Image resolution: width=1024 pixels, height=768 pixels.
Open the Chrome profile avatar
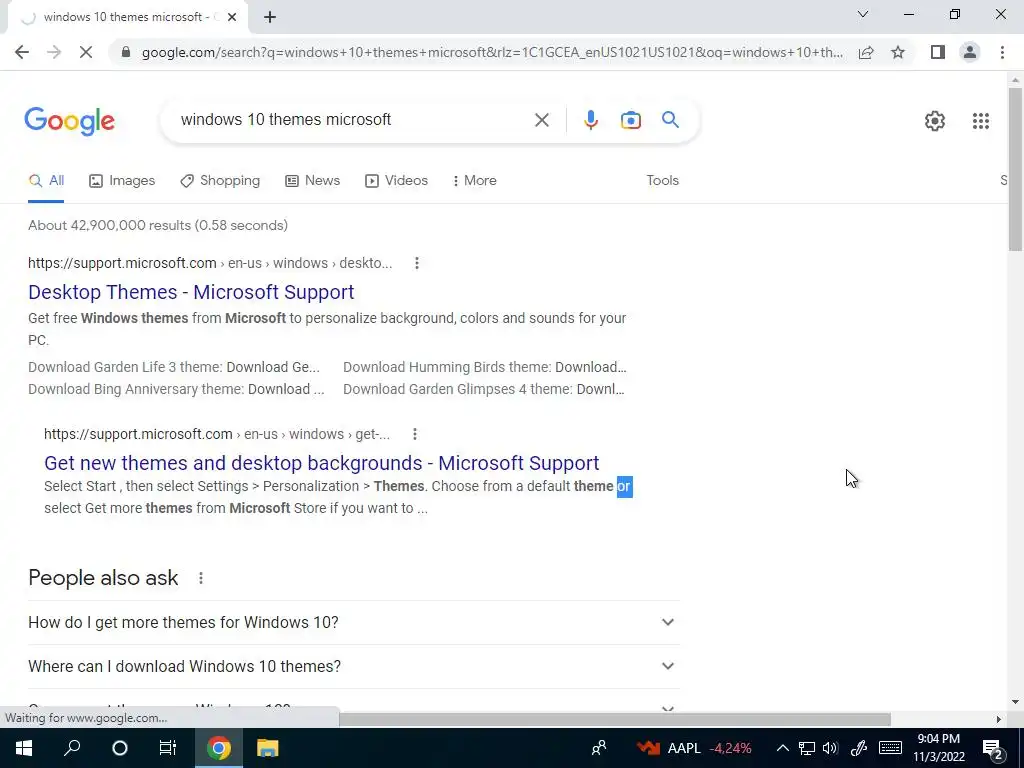tap(970, 52)
